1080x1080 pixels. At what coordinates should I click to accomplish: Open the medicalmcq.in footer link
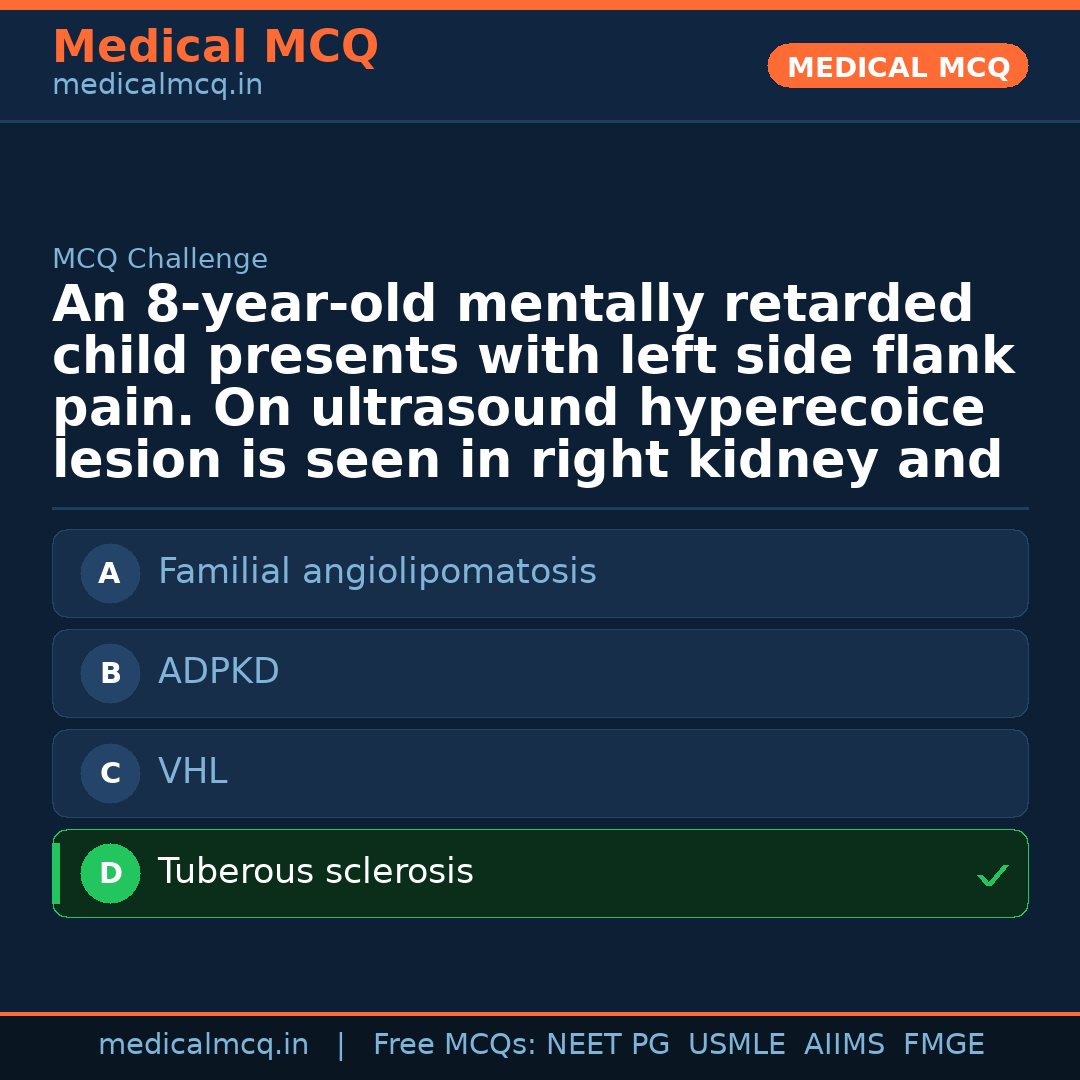click(203, 1045)
